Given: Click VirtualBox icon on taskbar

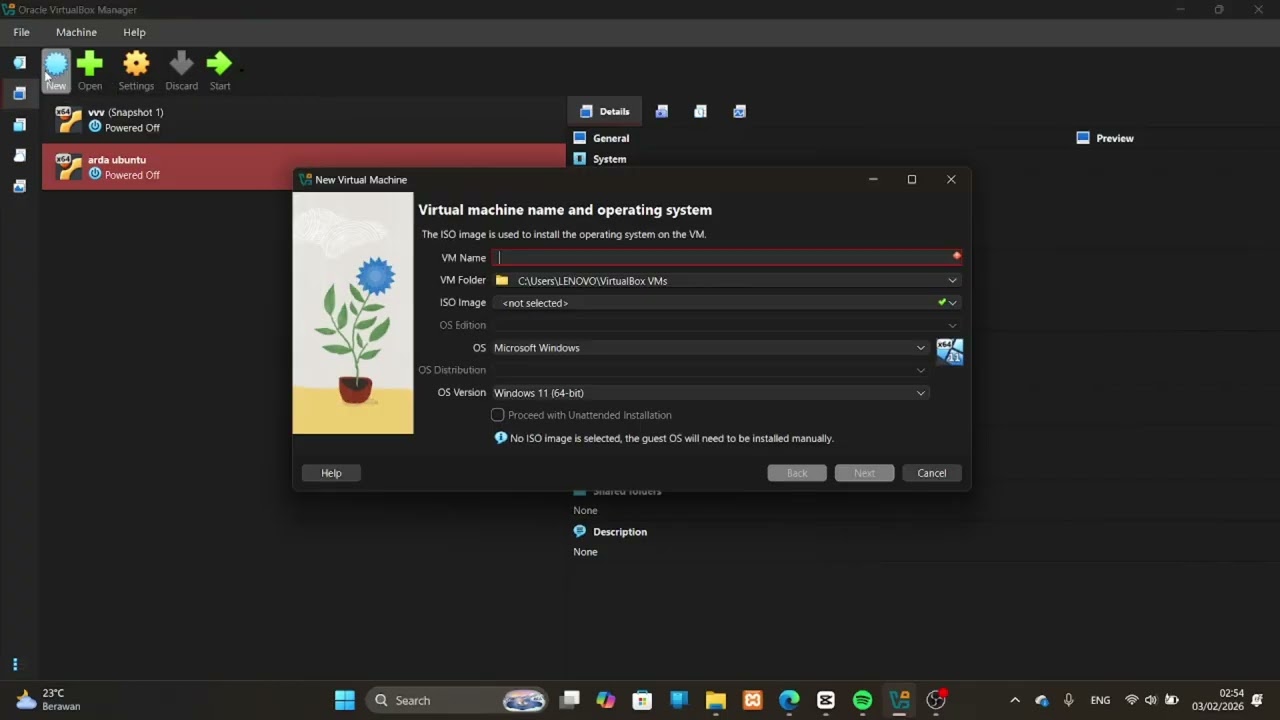Looking at the screenshot, I should click(900, 700).
